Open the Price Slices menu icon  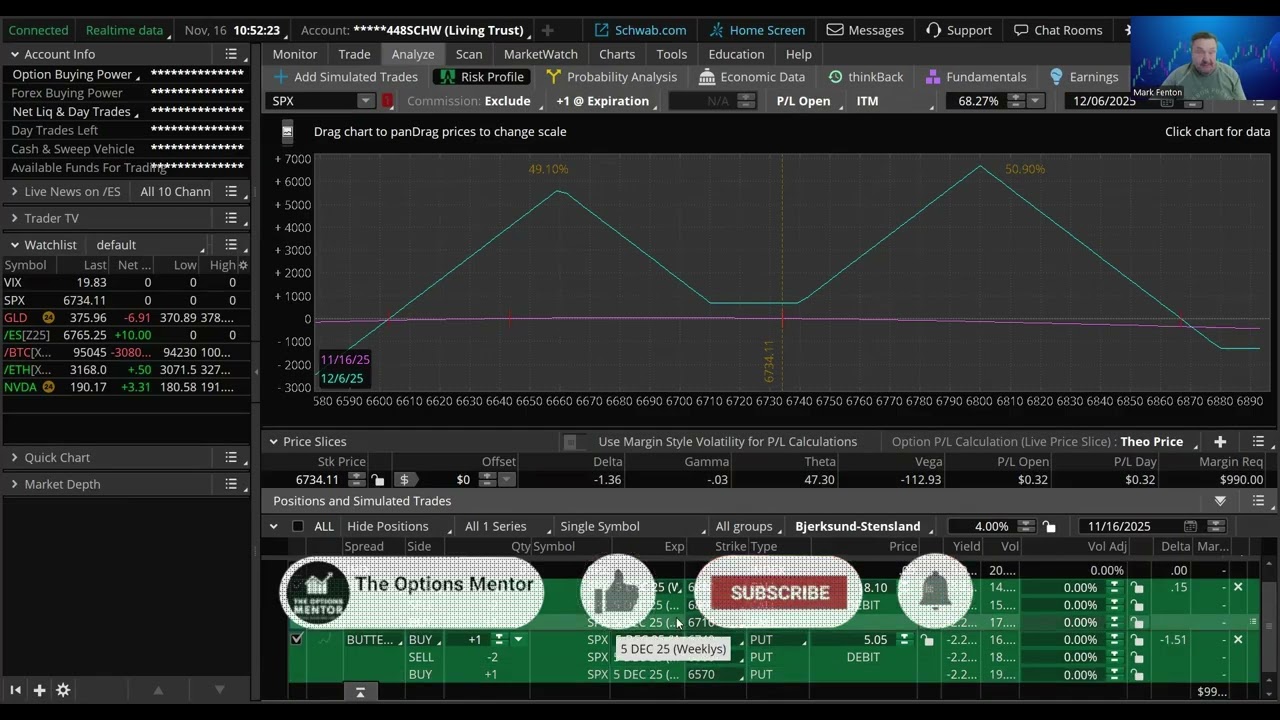[1258, 442]
